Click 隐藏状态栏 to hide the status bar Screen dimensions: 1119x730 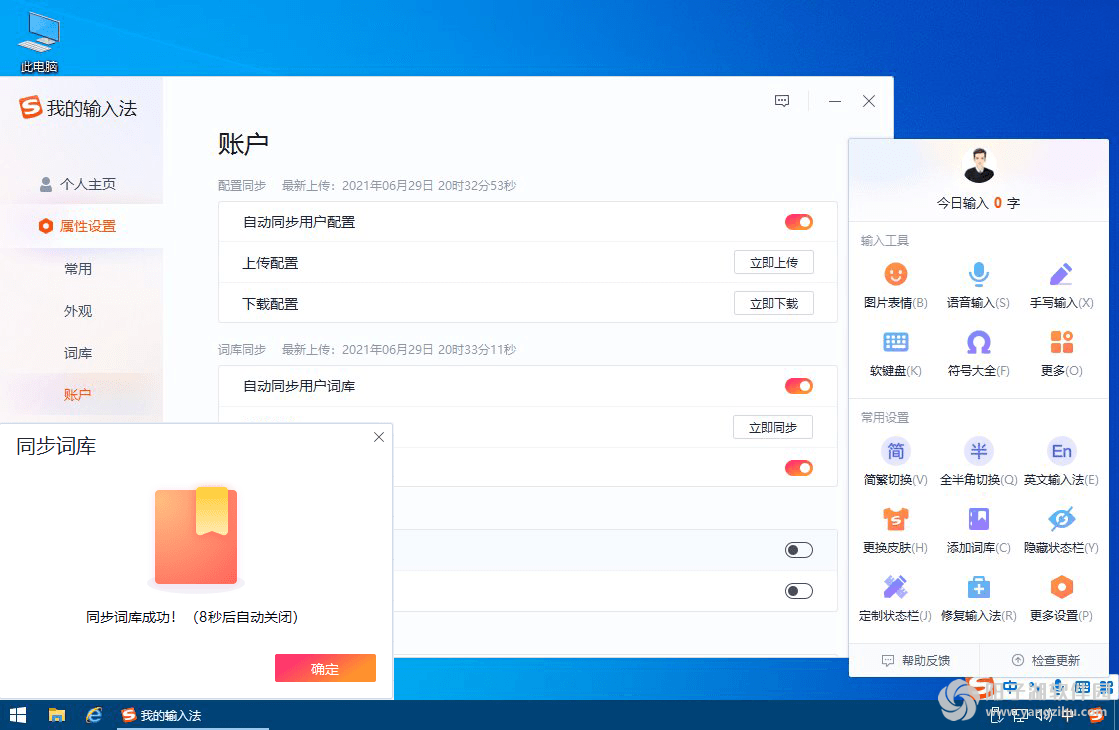click(1060, 530)
